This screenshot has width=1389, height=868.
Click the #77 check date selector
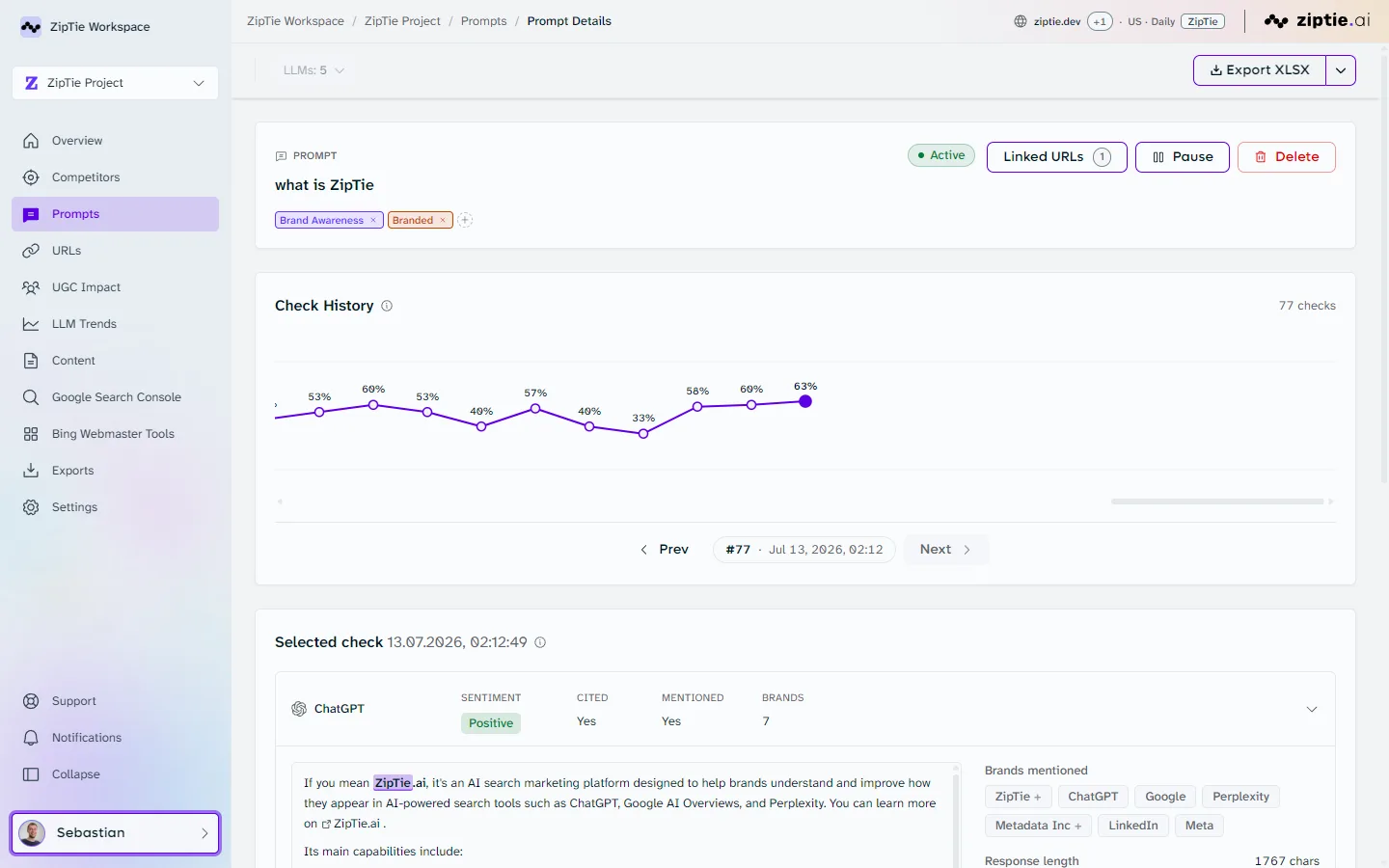pyautogui.click(x=804, y=550)
